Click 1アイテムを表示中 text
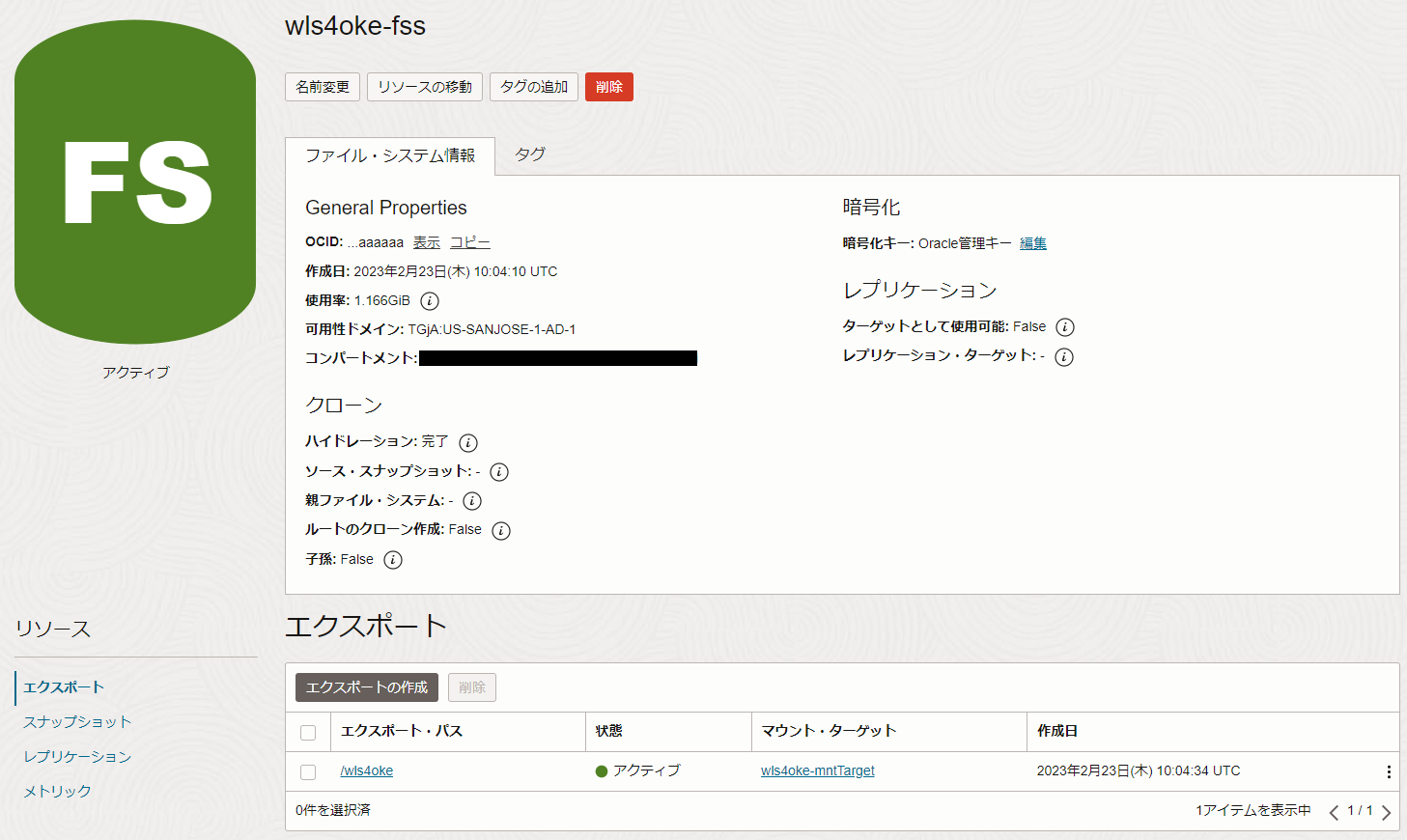This screenshot has width=1407, height=840. click(1253, 811)
